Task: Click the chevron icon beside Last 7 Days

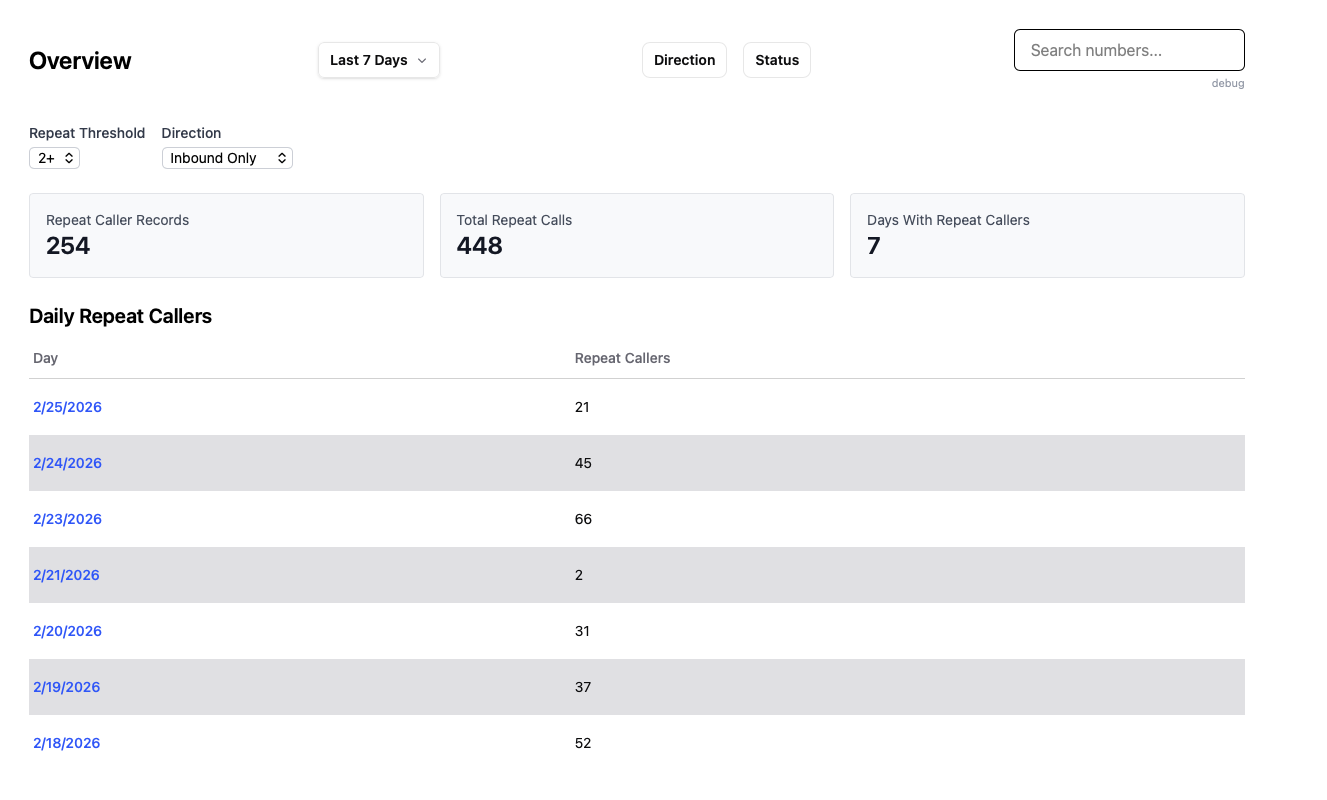Action: (422, 61)
